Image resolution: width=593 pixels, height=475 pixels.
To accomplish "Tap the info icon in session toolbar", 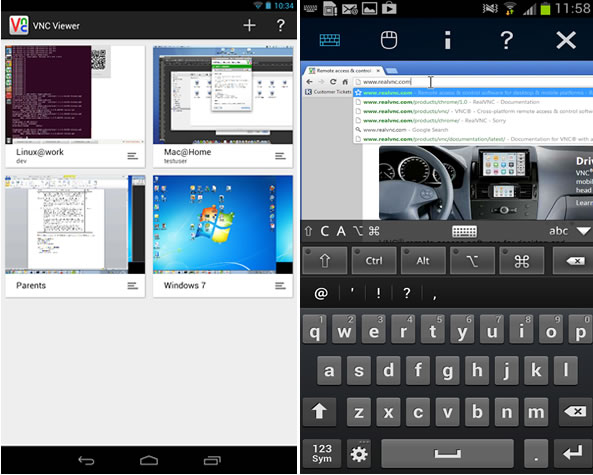I will (448, 40).
